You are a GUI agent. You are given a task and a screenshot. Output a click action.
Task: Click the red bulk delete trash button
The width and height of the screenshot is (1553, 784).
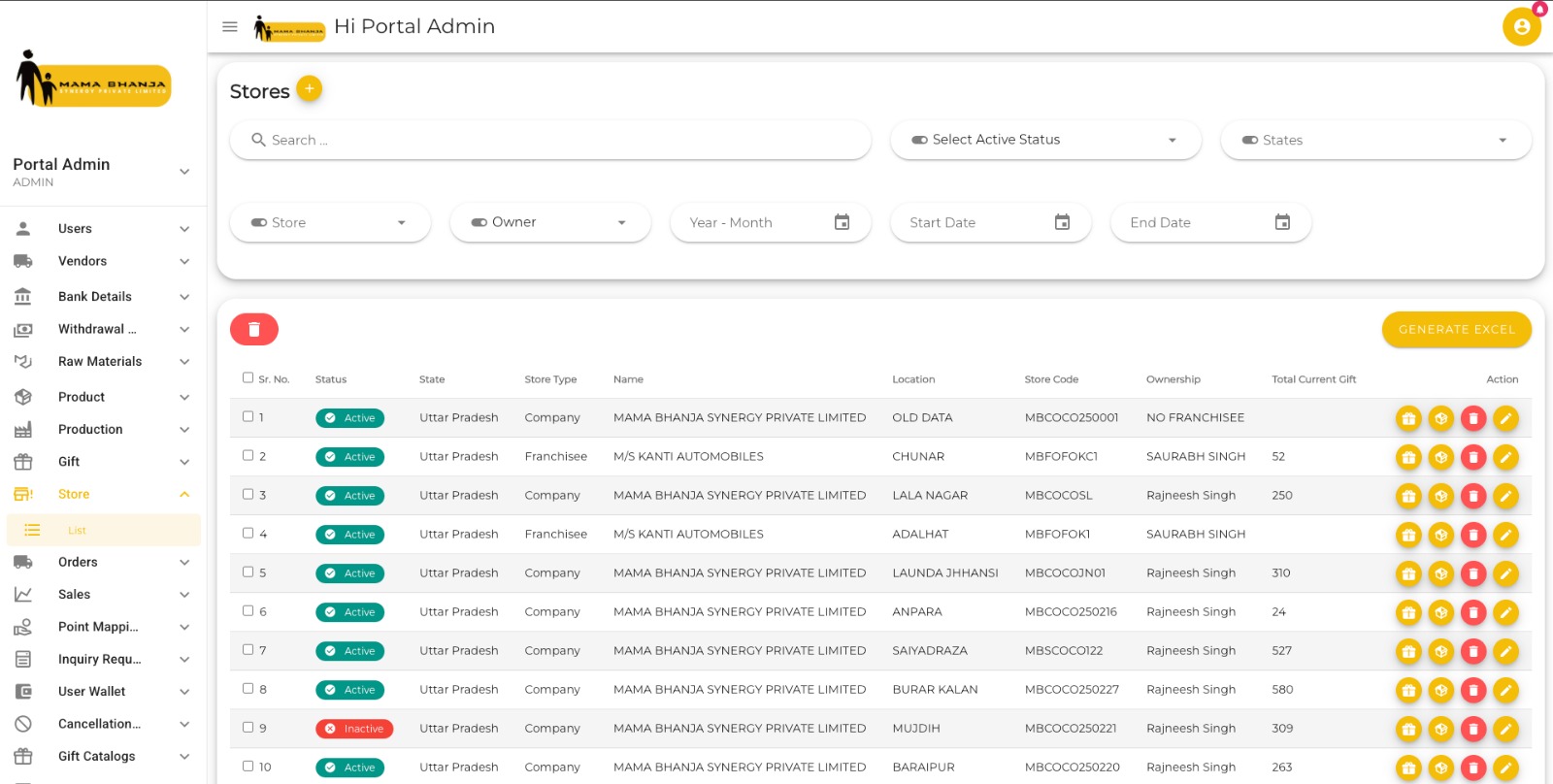tap(254, 330)
